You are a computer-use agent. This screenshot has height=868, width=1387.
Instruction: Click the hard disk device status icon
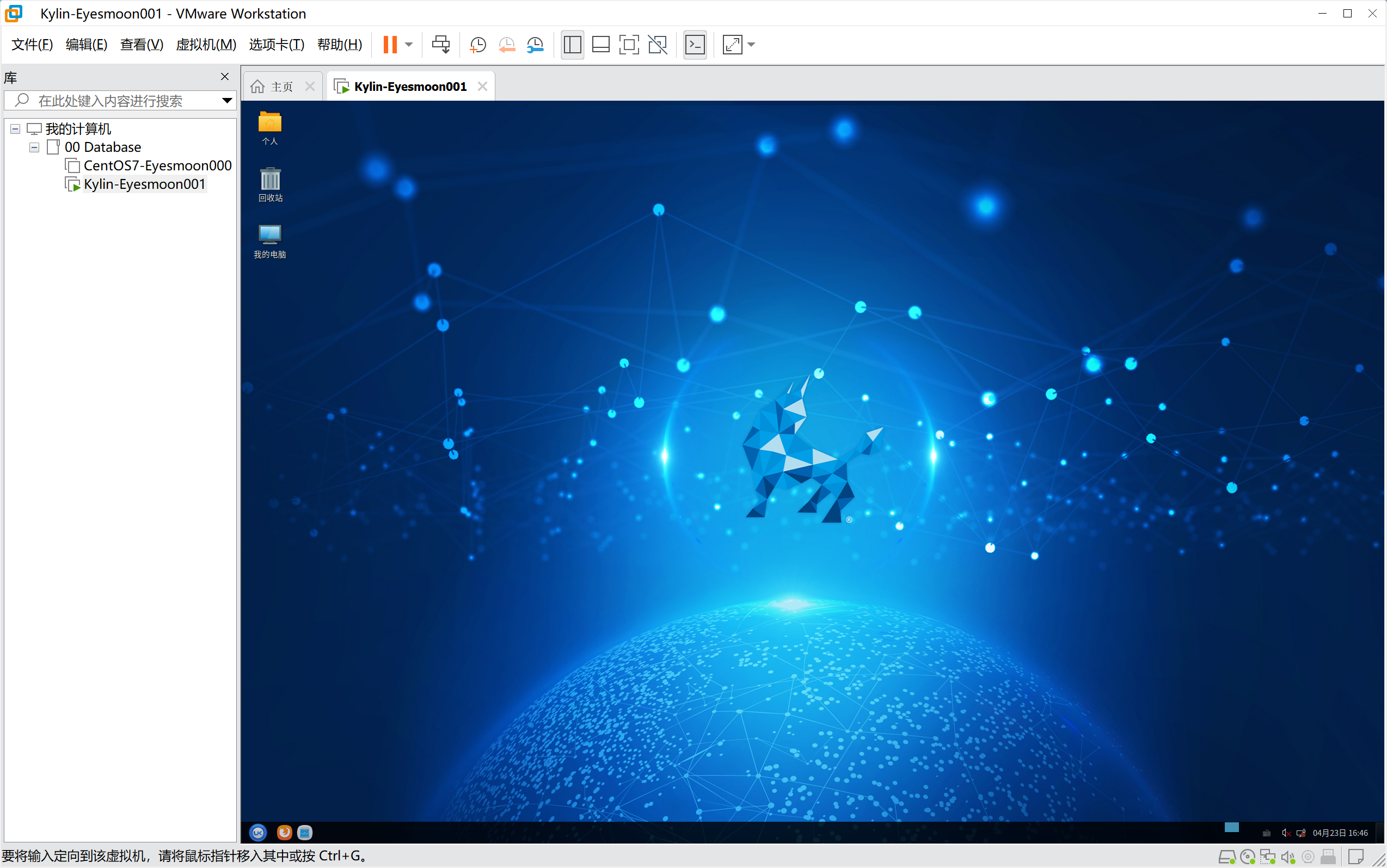(x=1226, y=858)
